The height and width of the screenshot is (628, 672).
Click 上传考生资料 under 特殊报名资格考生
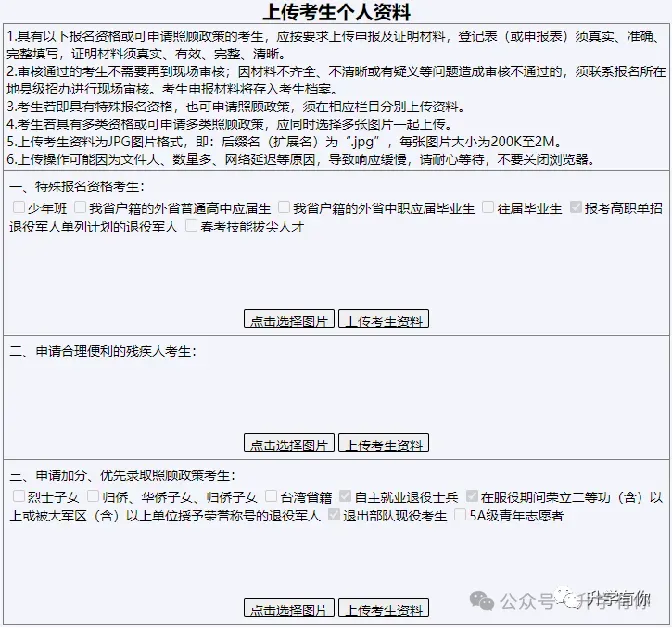(384, 319)
